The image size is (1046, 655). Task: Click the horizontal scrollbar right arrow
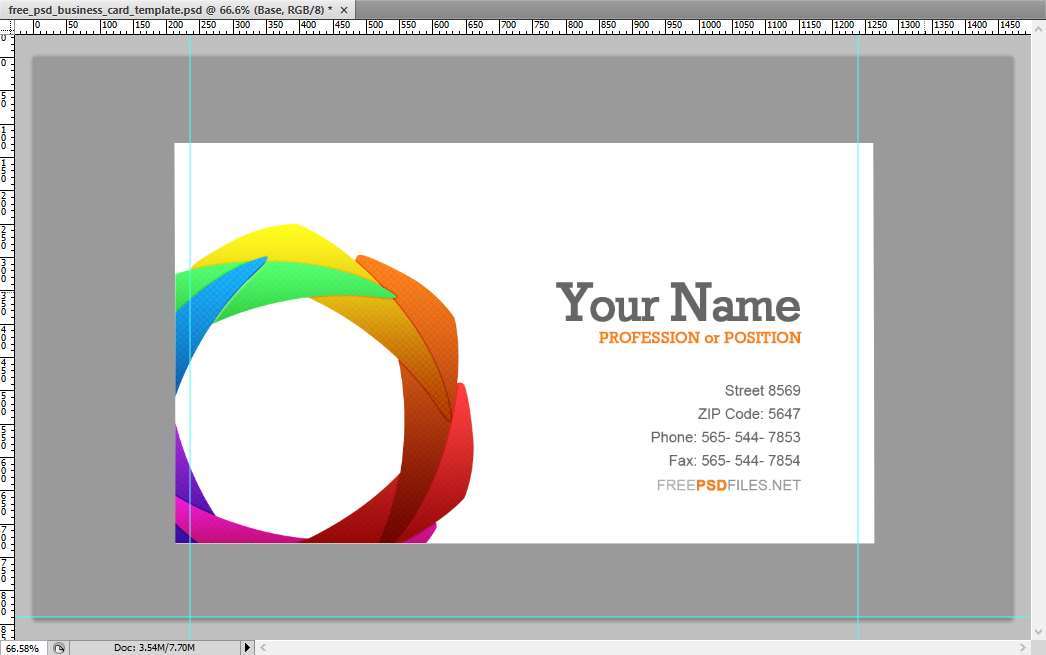click(x=1023, y=647)
